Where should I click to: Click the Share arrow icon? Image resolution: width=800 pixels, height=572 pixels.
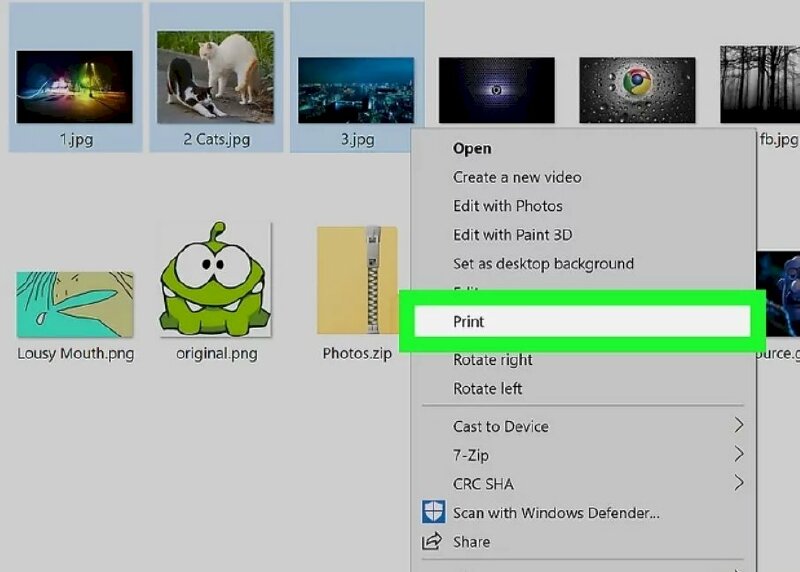pyautogui.click(x=433, y=542)
